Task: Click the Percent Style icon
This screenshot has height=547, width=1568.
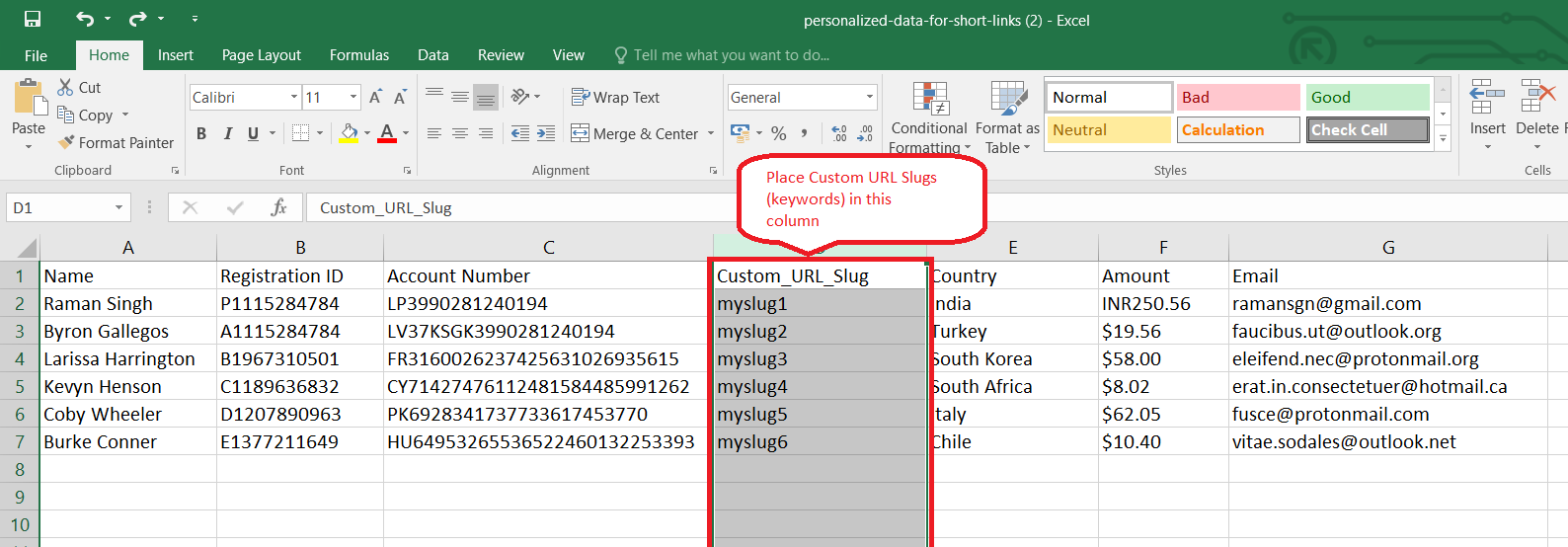Action: tap(779, 133)
